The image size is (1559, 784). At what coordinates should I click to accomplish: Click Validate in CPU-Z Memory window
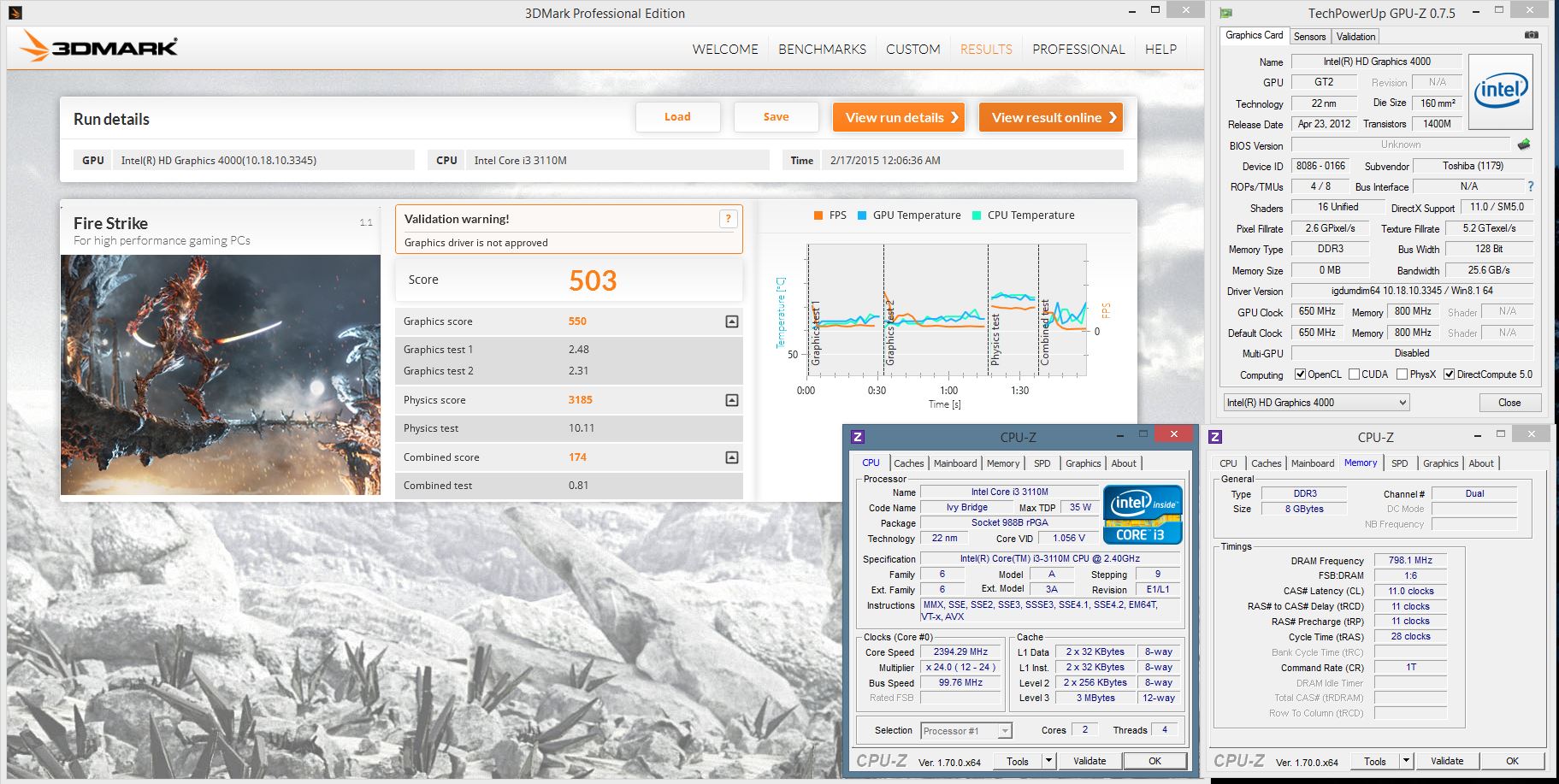pos(1447,761)
